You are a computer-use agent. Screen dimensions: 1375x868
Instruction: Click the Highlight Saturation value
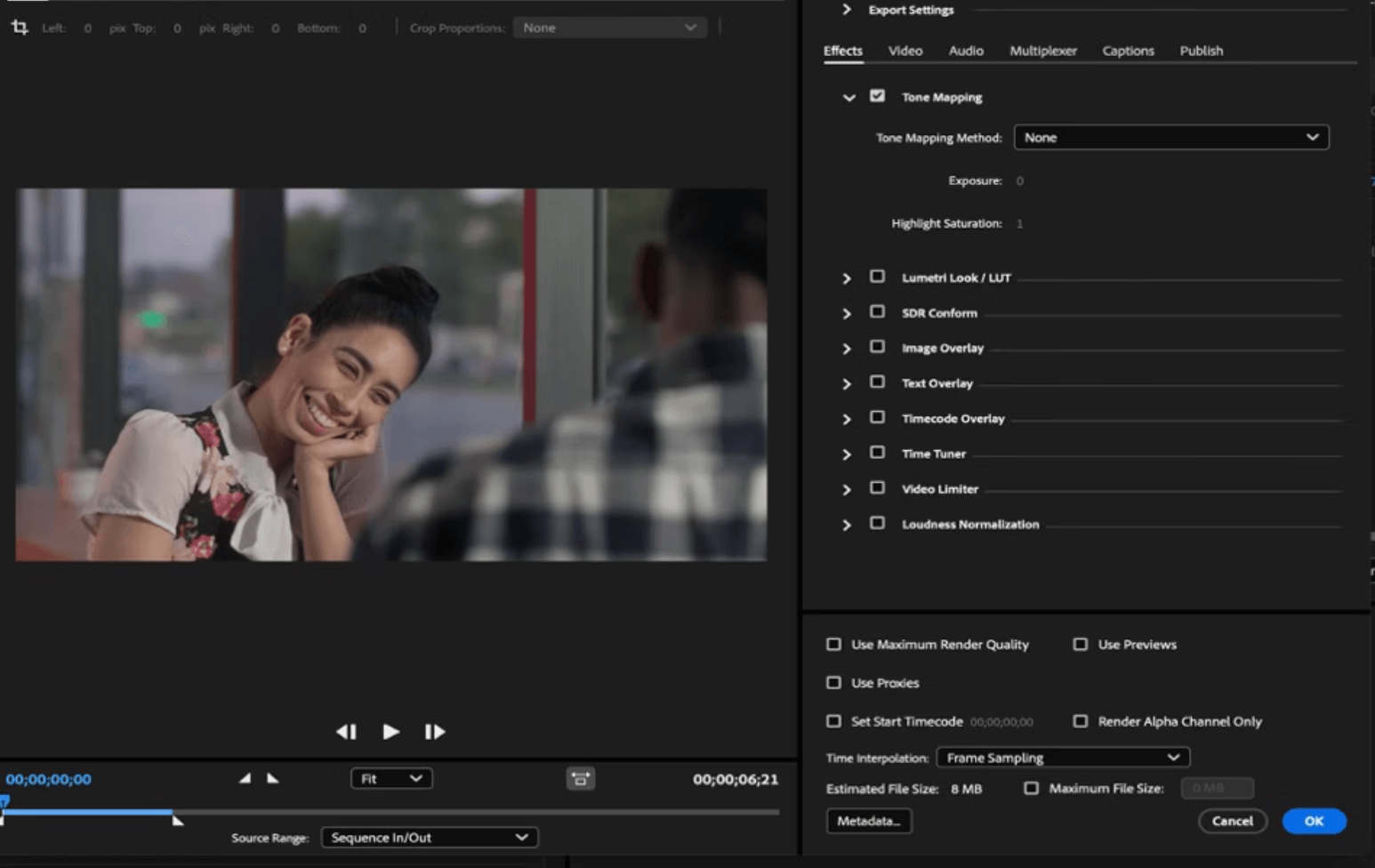click(1019, 223)
